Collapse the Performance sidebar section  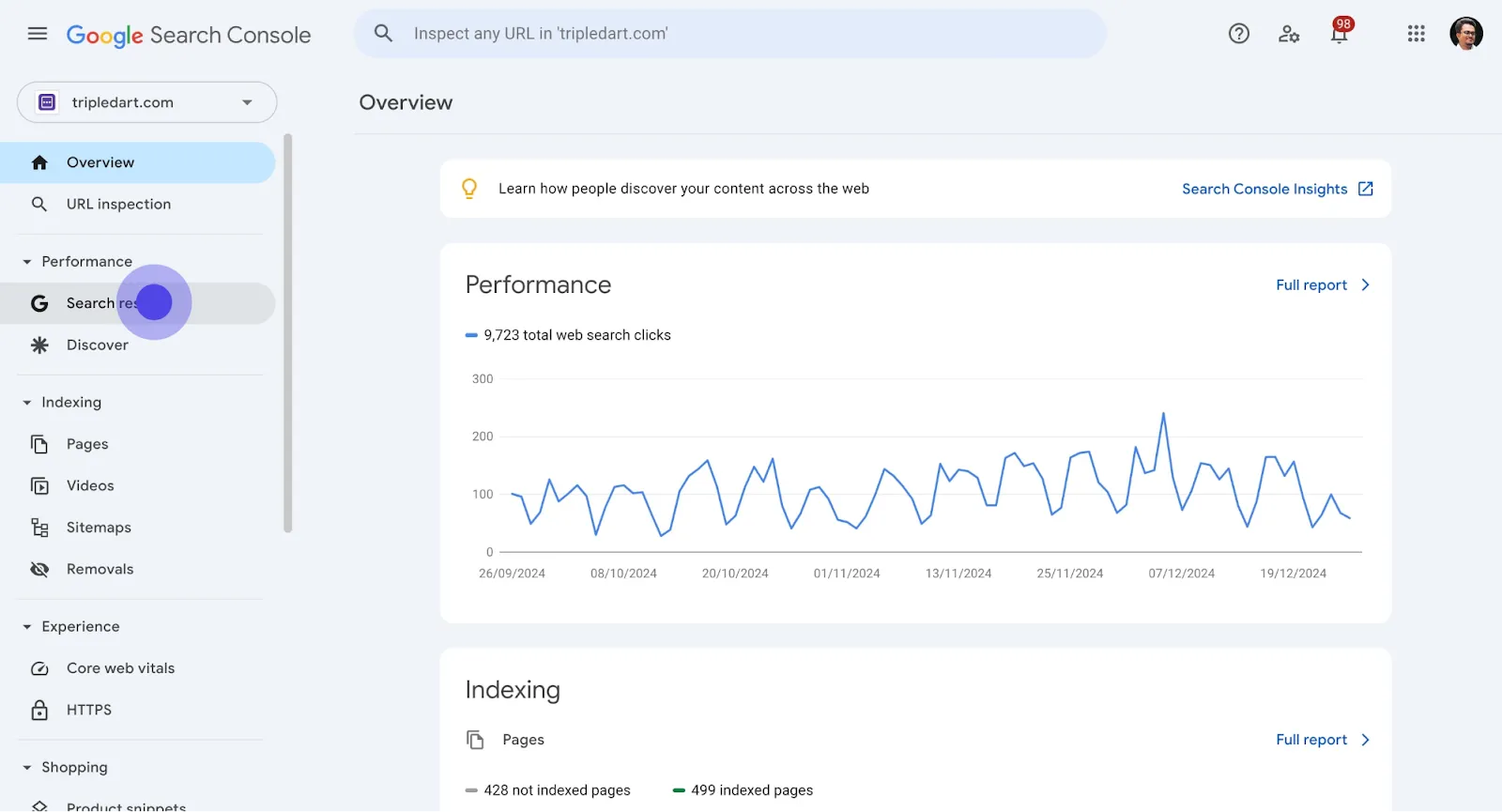coord(27,262)
